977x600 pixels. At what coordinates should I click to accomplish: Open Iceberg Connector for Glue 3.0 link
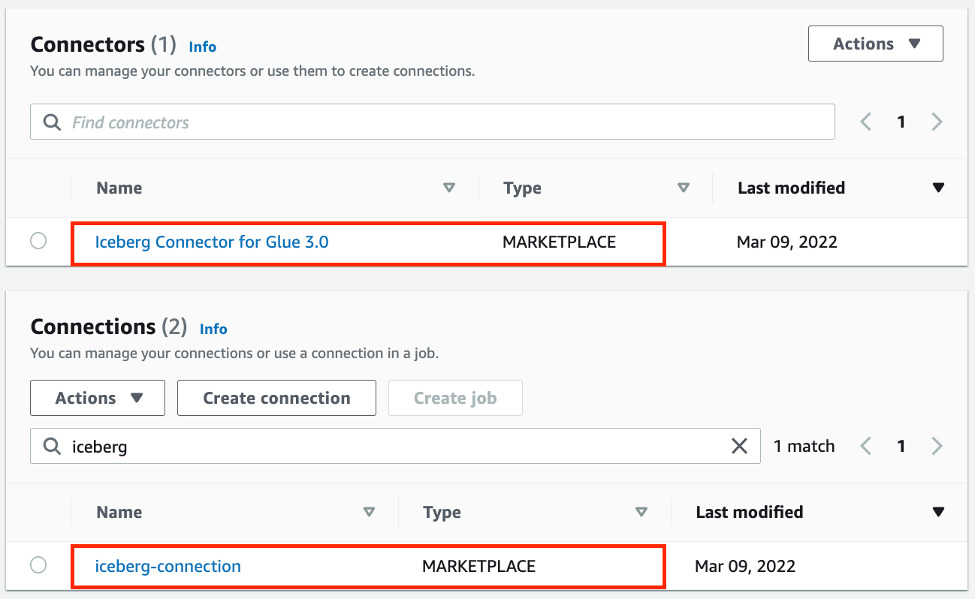211,241
